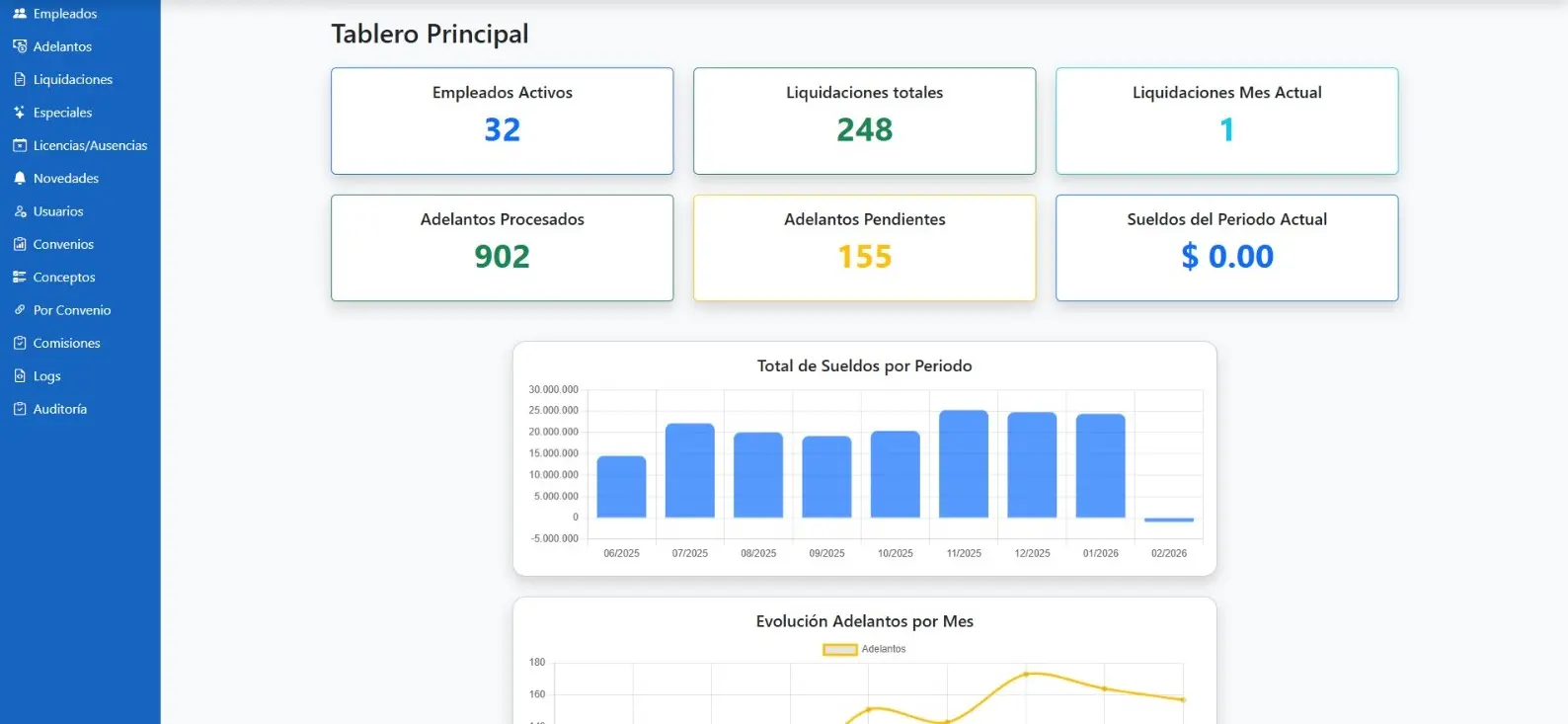Open the Comisiones menu item

[x=66, y=343]
